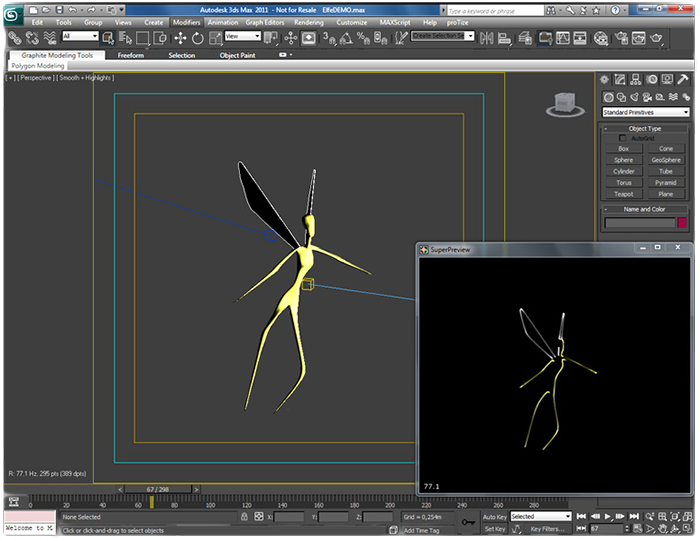Screen dimensions: 700x541
Task: Enable the AutoGrid checkbox
Action: [624, 138]
